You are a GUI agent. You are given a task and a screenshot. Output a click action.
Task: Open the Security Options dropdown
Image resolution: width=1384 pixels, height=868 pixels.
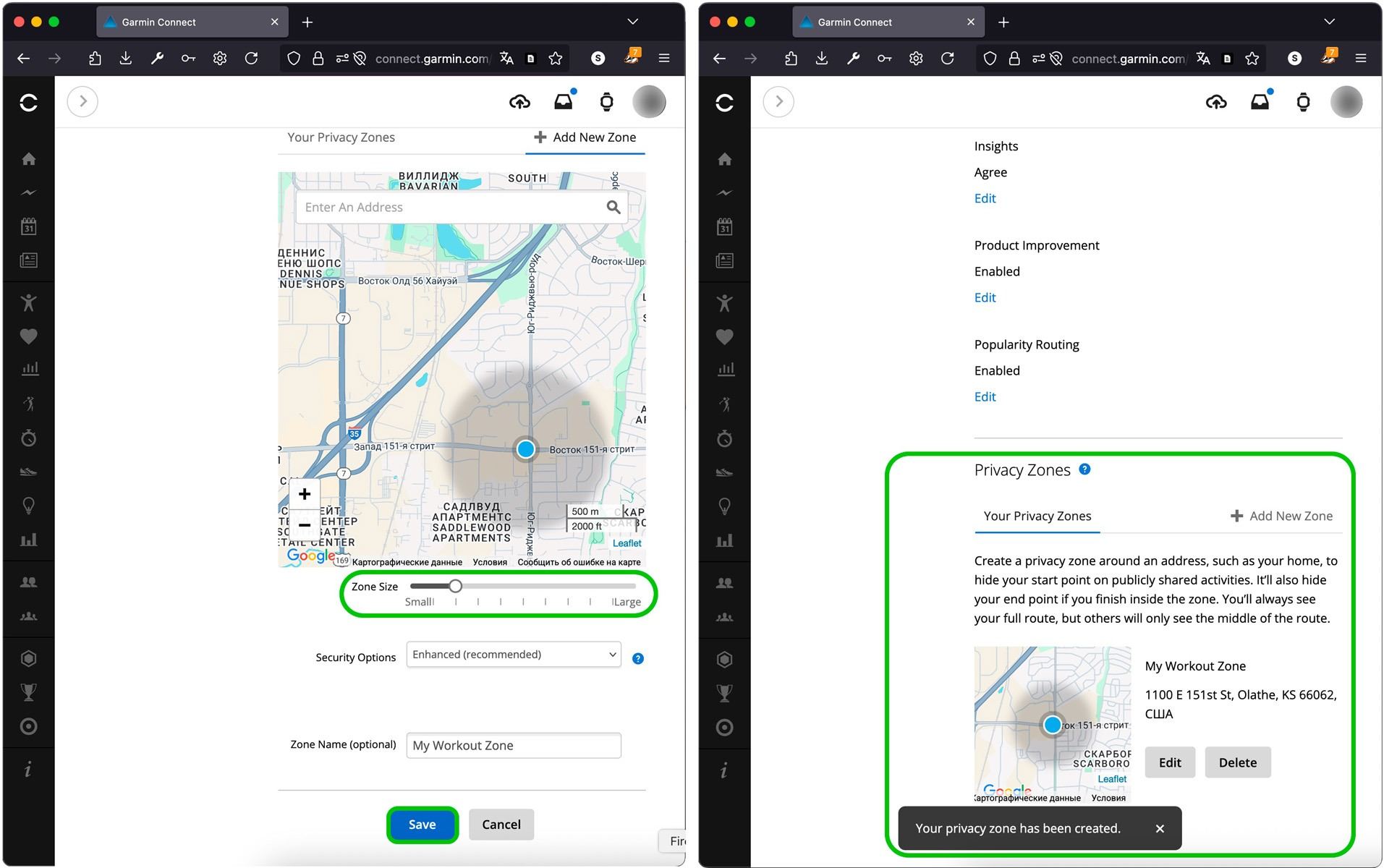[x=513, y=654]
